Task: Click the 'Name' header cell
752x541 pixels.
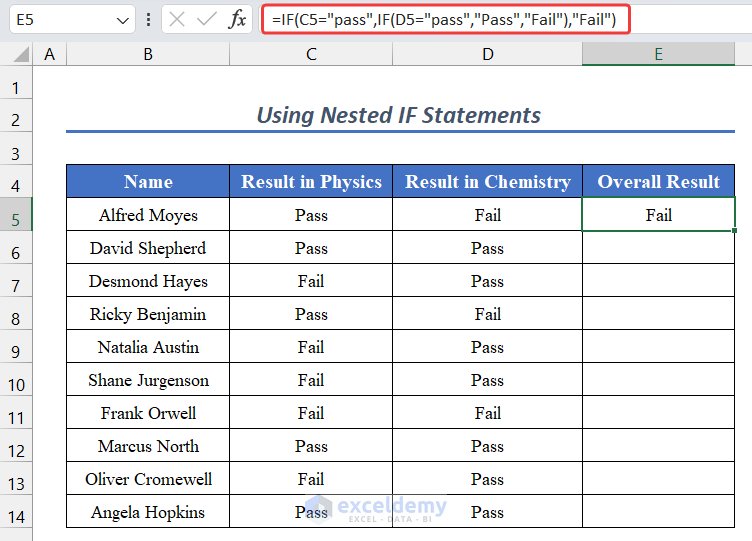Action: click(x=148, y=181)
